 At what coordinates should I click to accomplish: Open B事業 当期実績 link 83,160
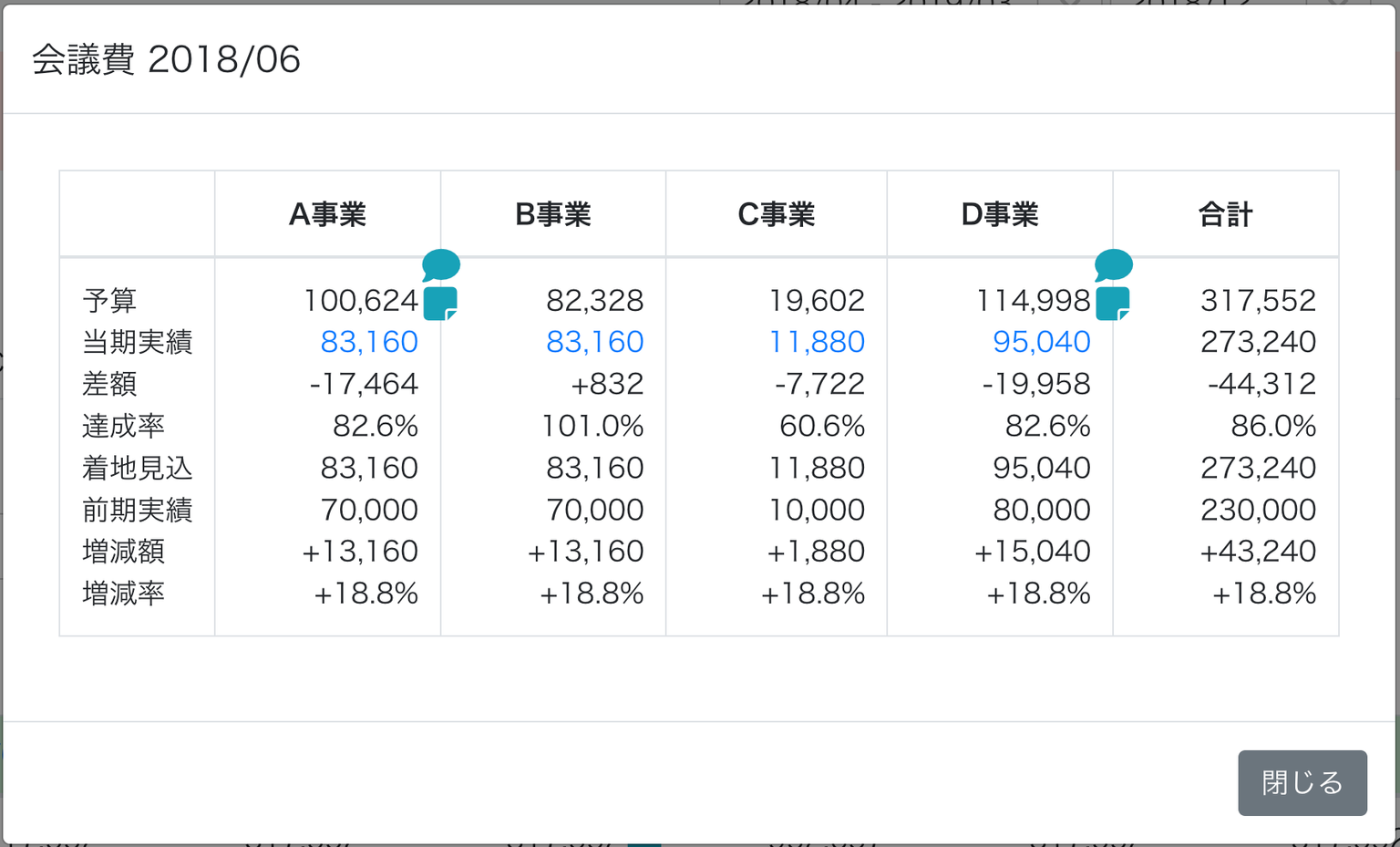595,342
